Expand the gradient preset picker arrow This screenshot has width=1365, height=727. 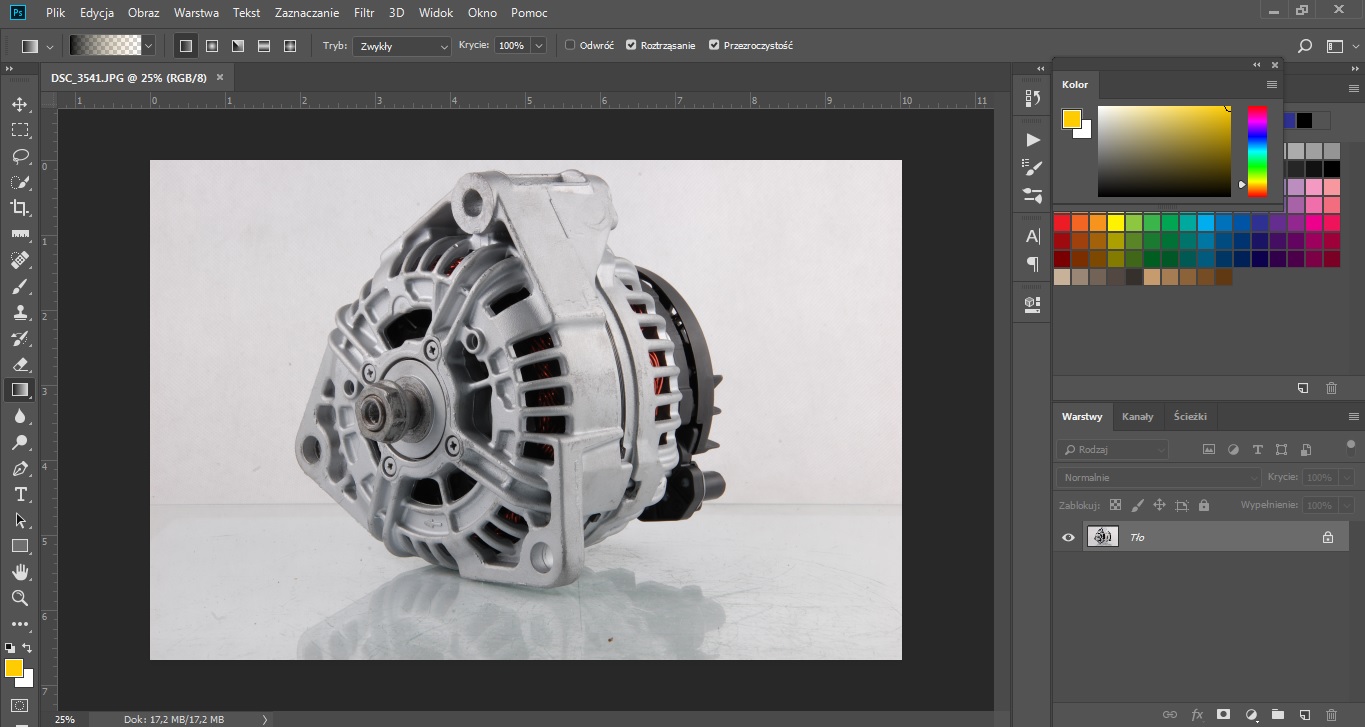pyautogui.click(x=149, y=46)
